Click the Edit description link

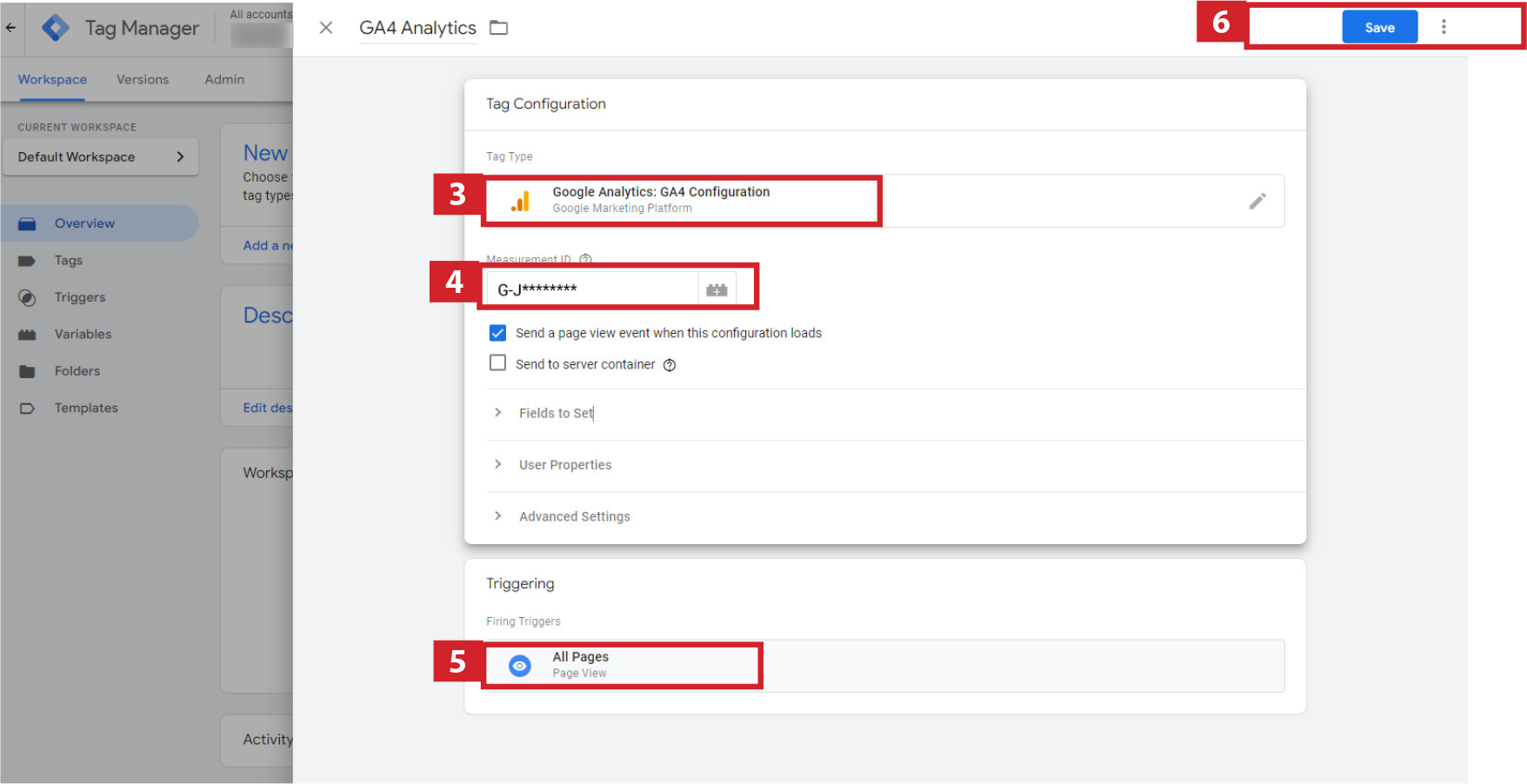click(268, 408)
